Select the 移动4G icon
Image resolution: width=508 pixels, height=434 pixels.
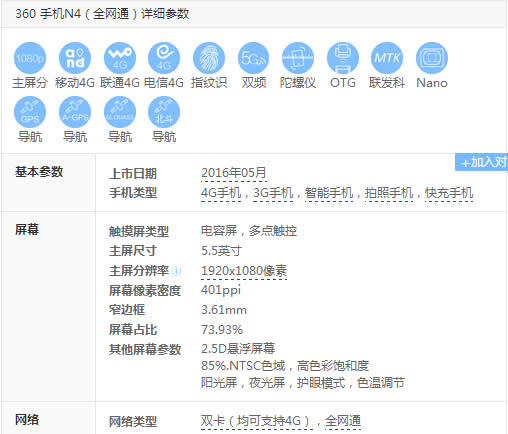[x=75, y=58]
